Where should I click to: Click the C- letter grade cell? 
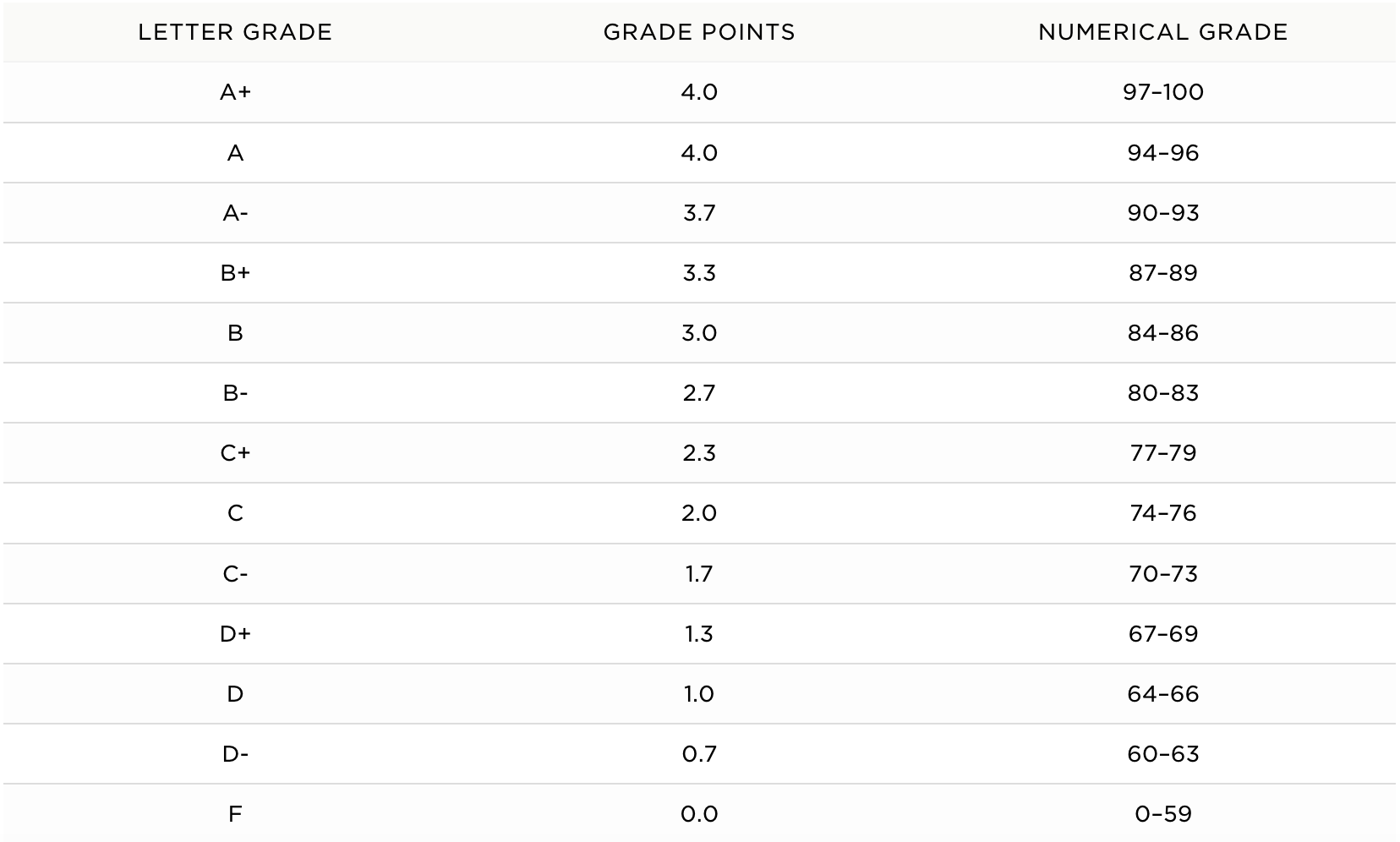click(x=235, y=574)
